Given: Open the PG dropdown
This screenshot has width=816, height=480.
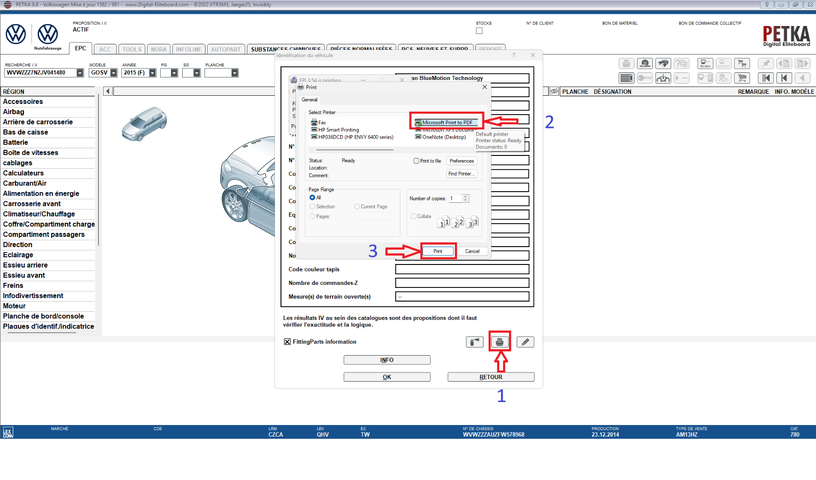Looking at the screenshot, I should pyautogui.click(x=174, y=73).
